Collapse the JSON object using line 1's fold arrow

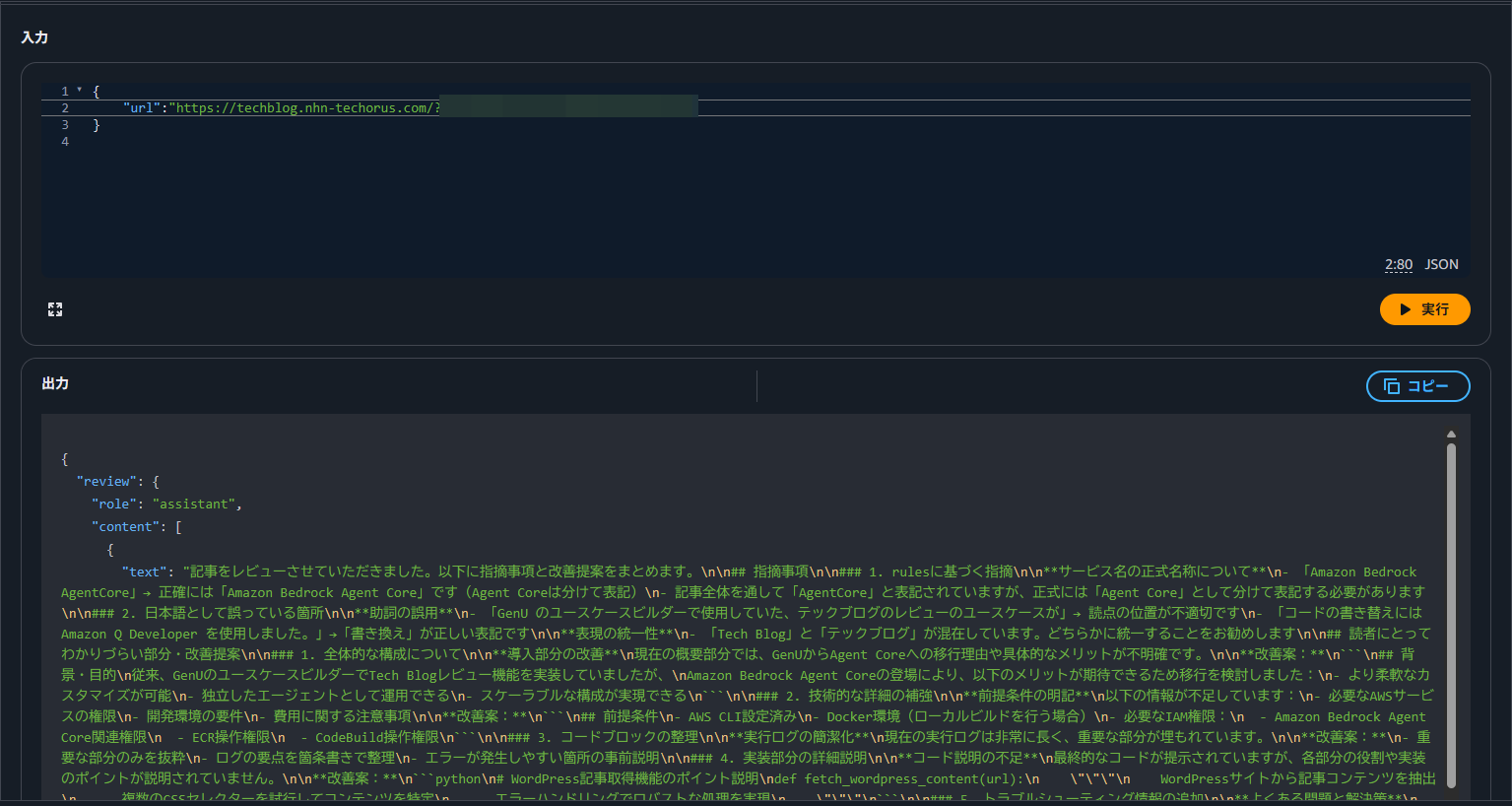click(81, 90)
